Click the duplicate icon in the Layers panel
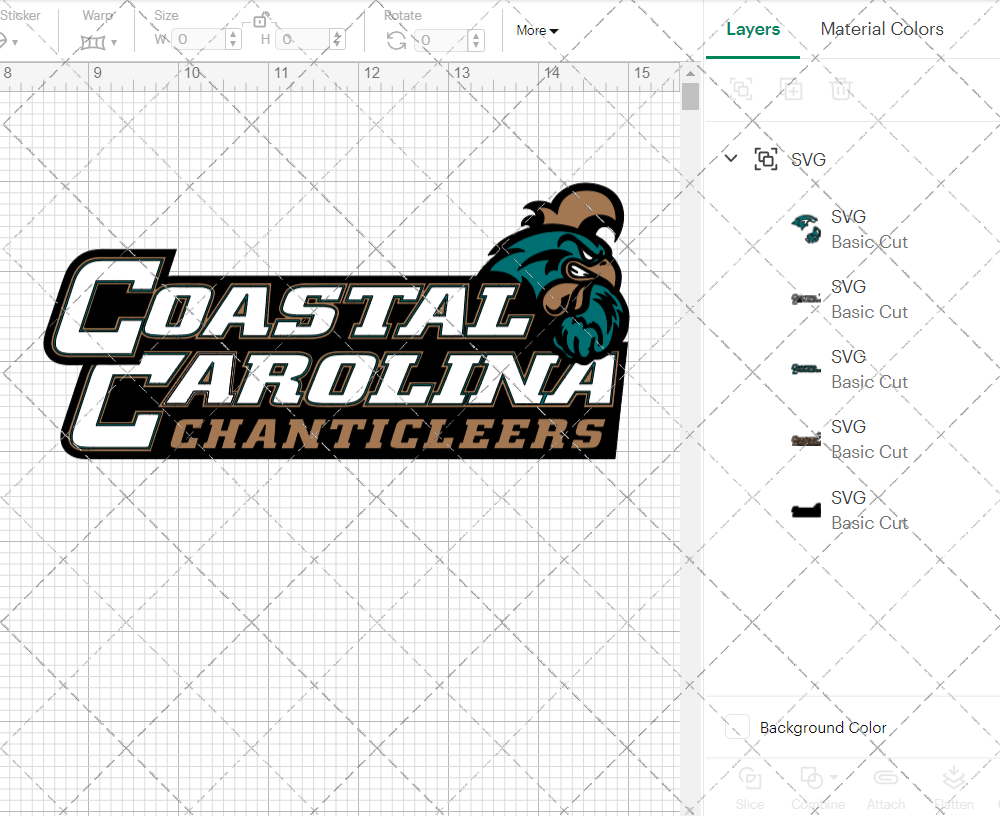The width and height of the screenshot is (1000, 816). point(791,89)
